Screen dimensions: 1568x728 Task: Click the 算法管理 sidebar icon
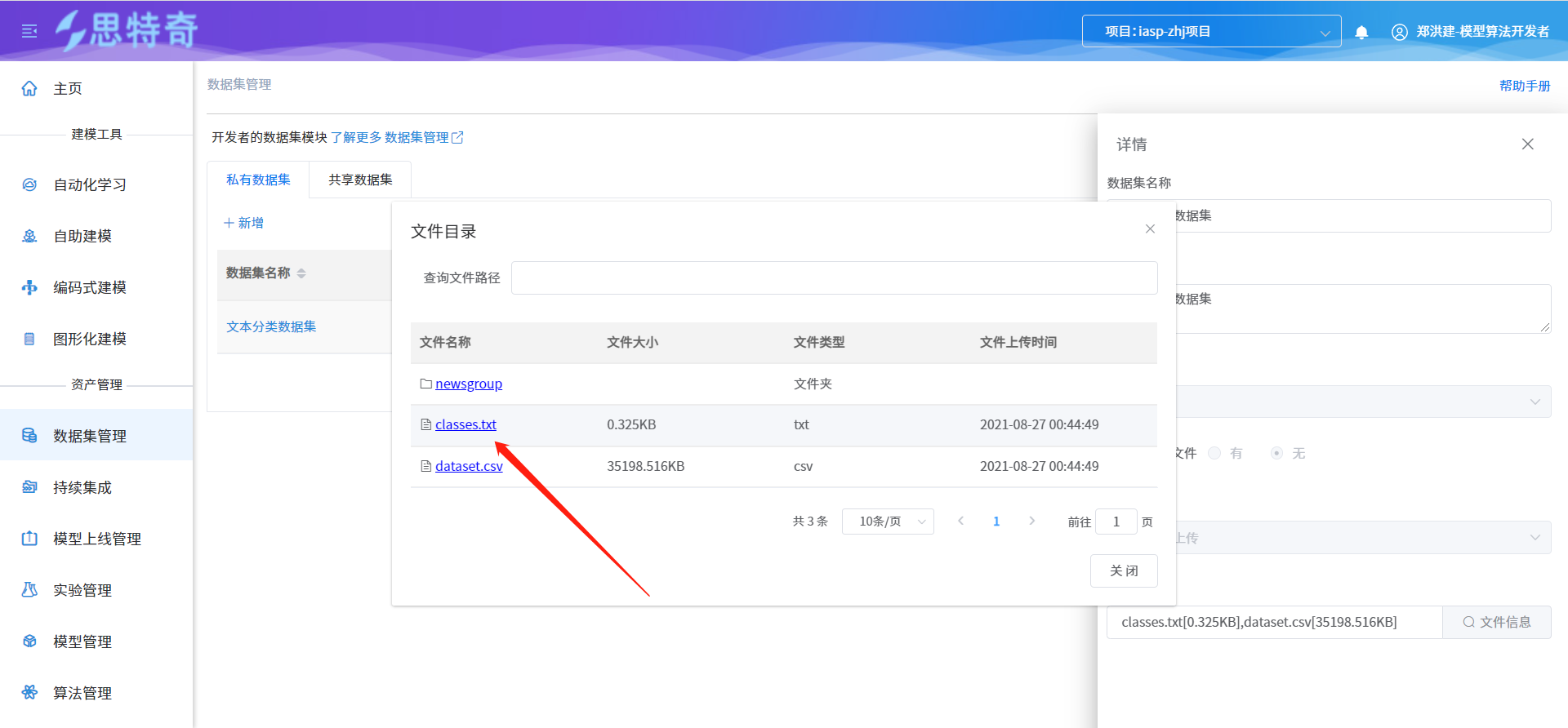pyautogui.click(x=29, y=693)
